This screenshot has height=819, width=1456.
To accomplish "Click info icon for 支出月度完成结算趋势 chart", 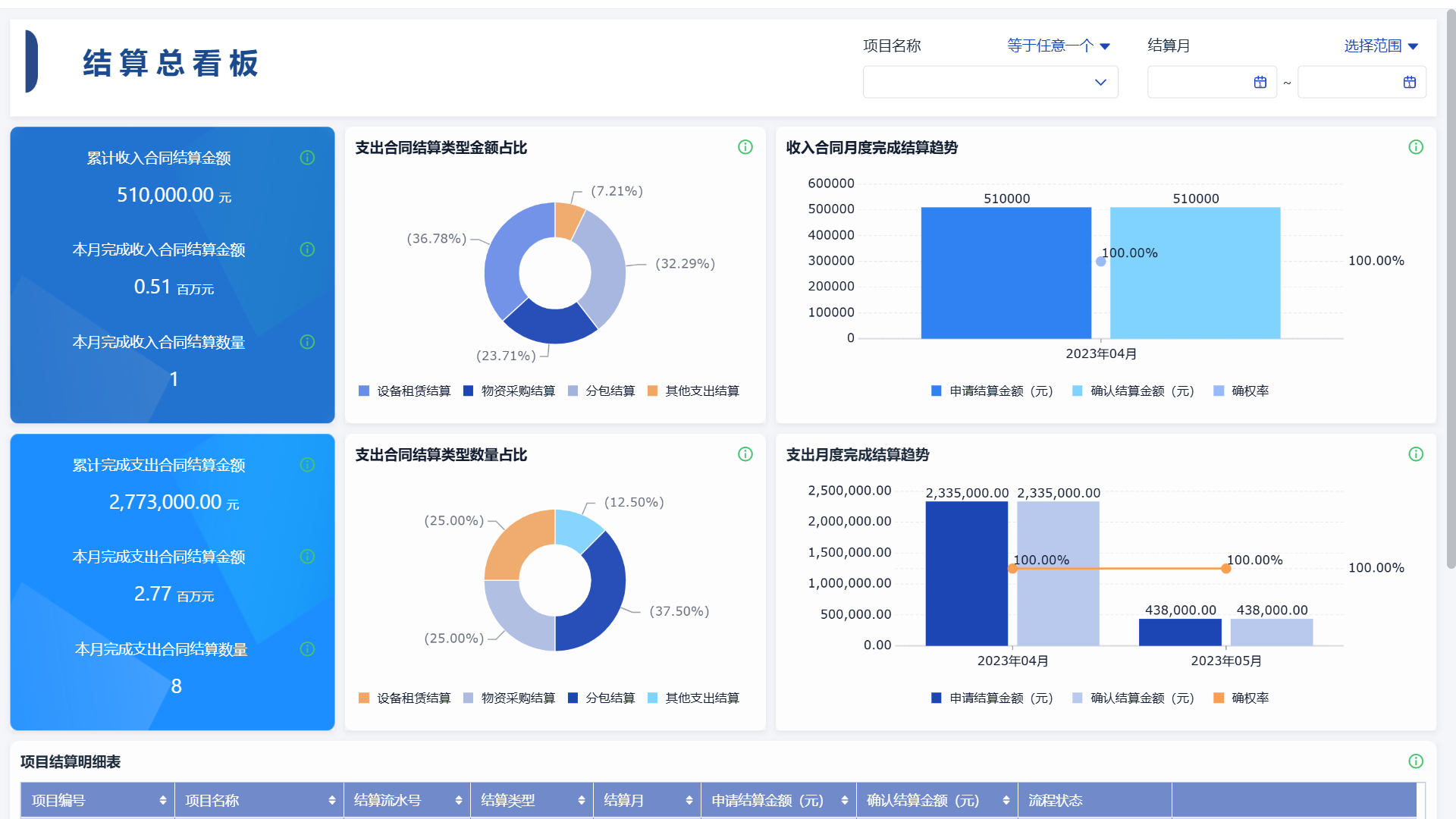I will [1415, 454].
